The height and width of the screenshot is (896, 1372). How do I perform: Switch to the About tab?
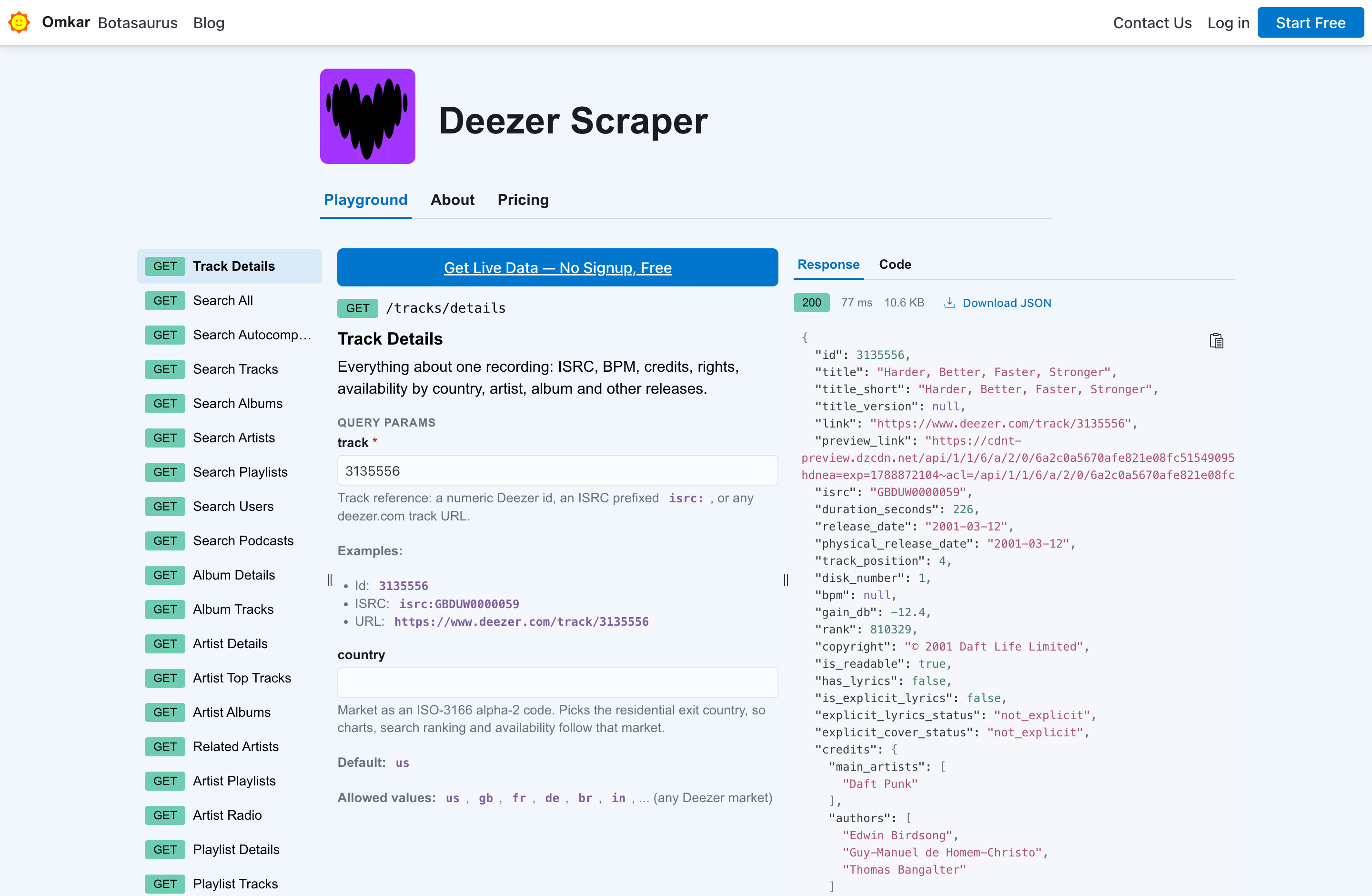(453, 200)
